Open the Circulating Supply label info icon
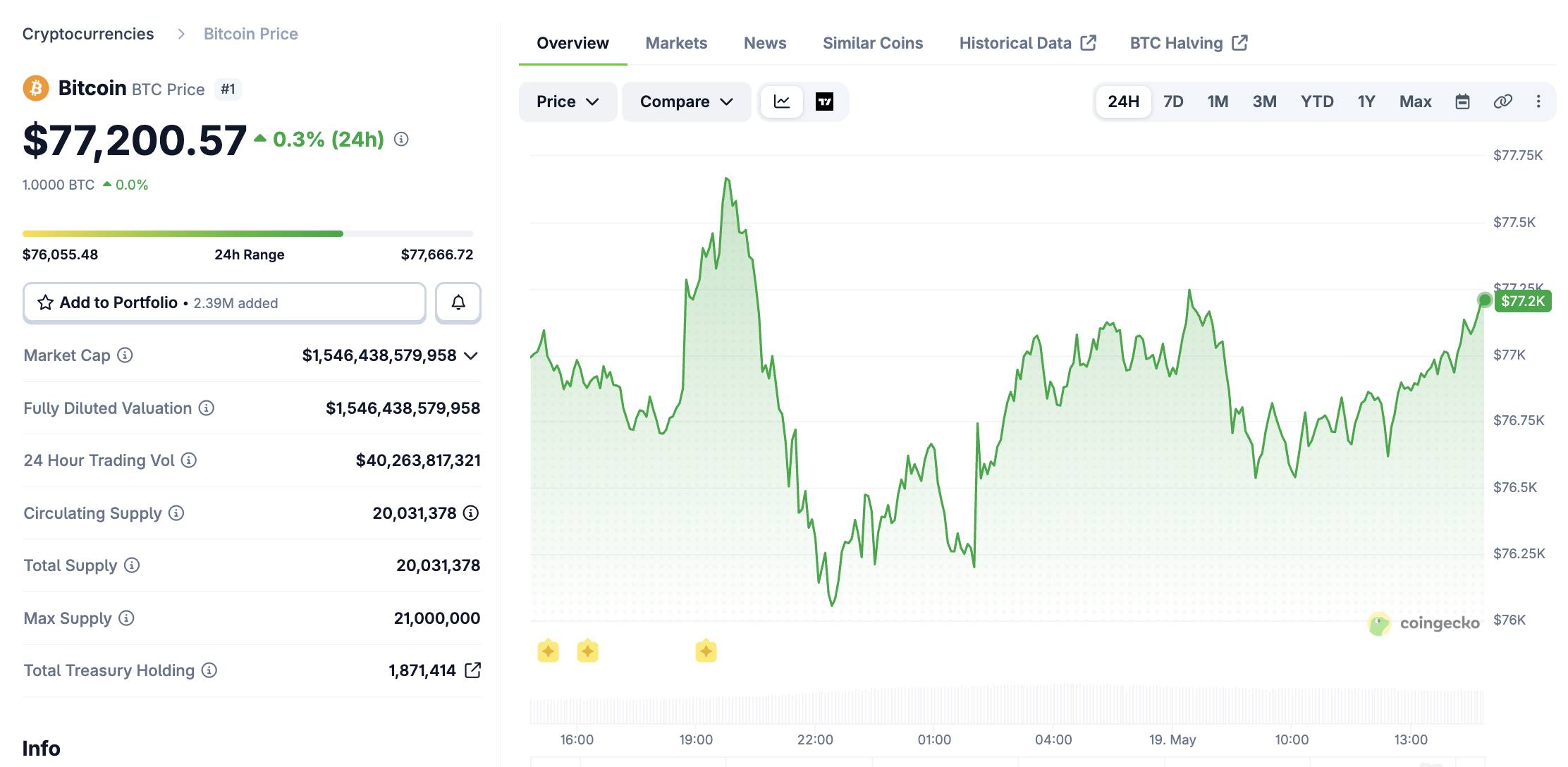Screen dimensions: 1568x767 point(176,513)
